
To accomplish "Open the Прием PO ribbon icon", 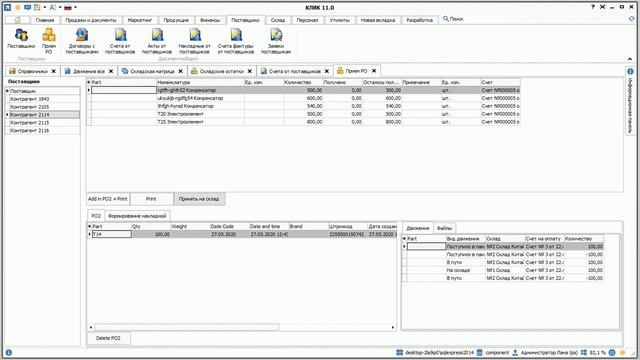I will point(49,41).
